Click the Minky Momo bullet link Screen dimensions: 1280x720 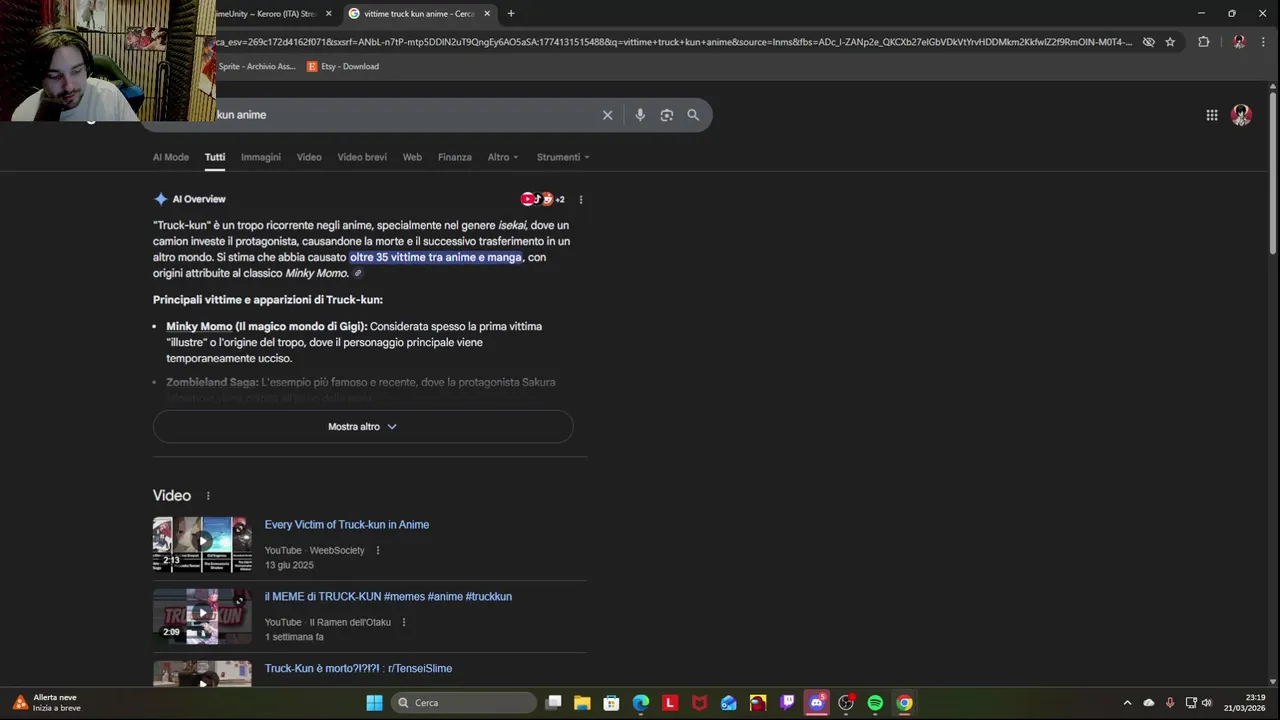[x=199, y=327]
